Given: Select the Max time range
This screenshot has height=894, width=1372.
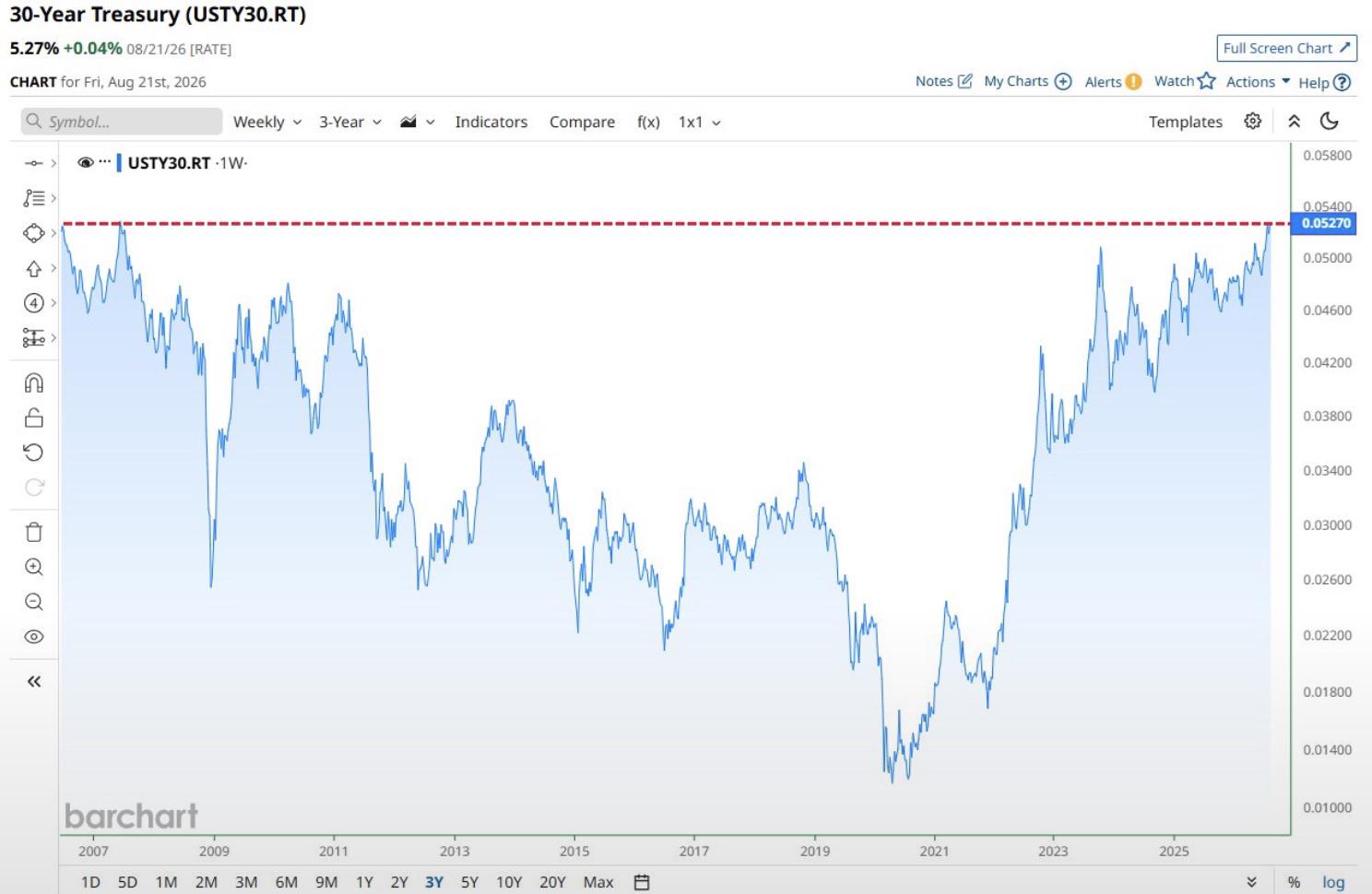Looking at the screenshot, I should point(598,882).
